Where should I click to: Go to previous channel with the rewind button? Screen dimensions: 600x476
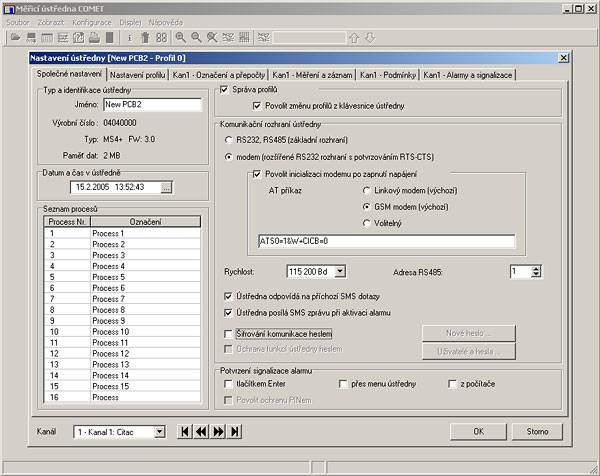tap(201, 432)
